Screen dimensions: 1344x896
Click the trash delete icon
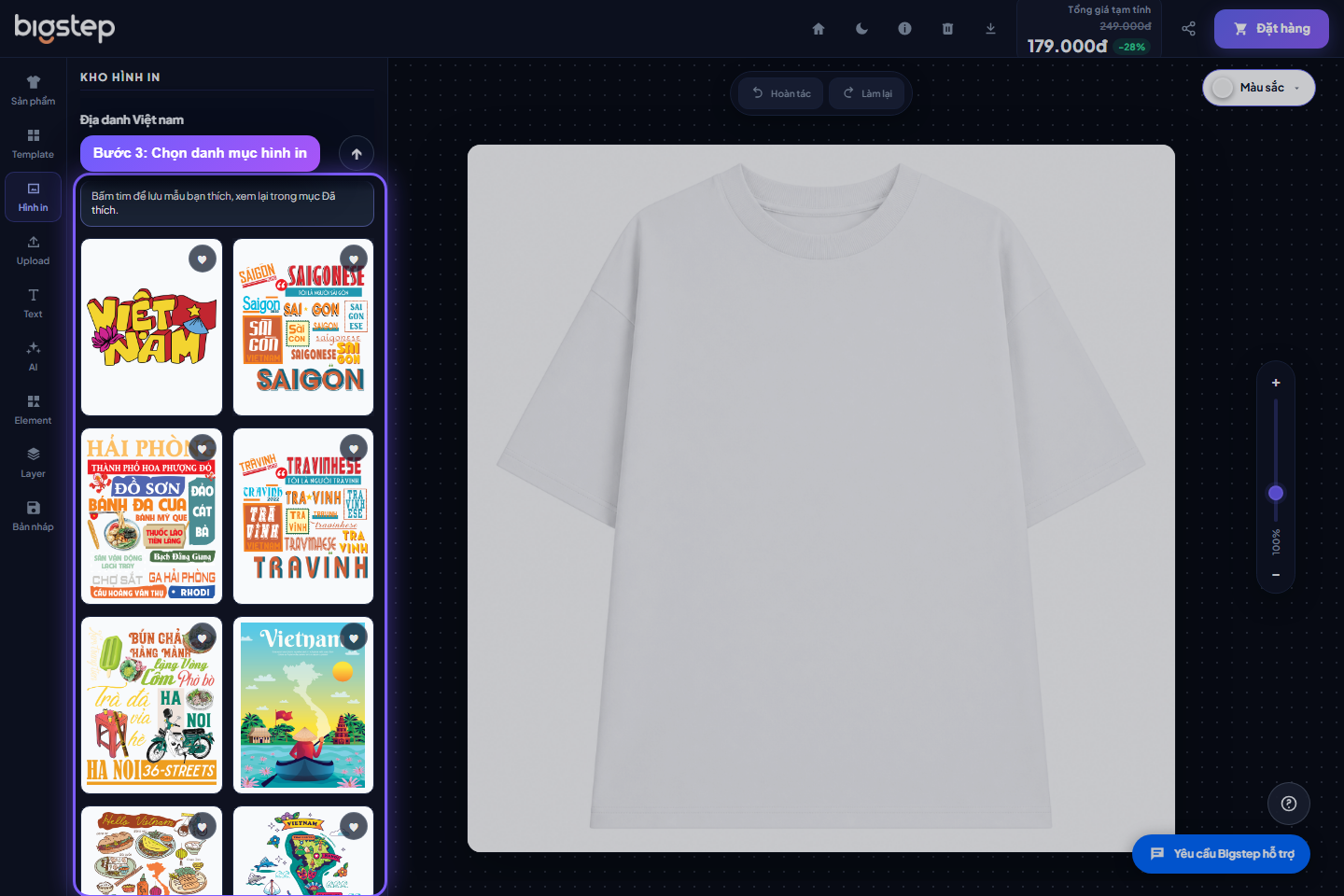947,29
